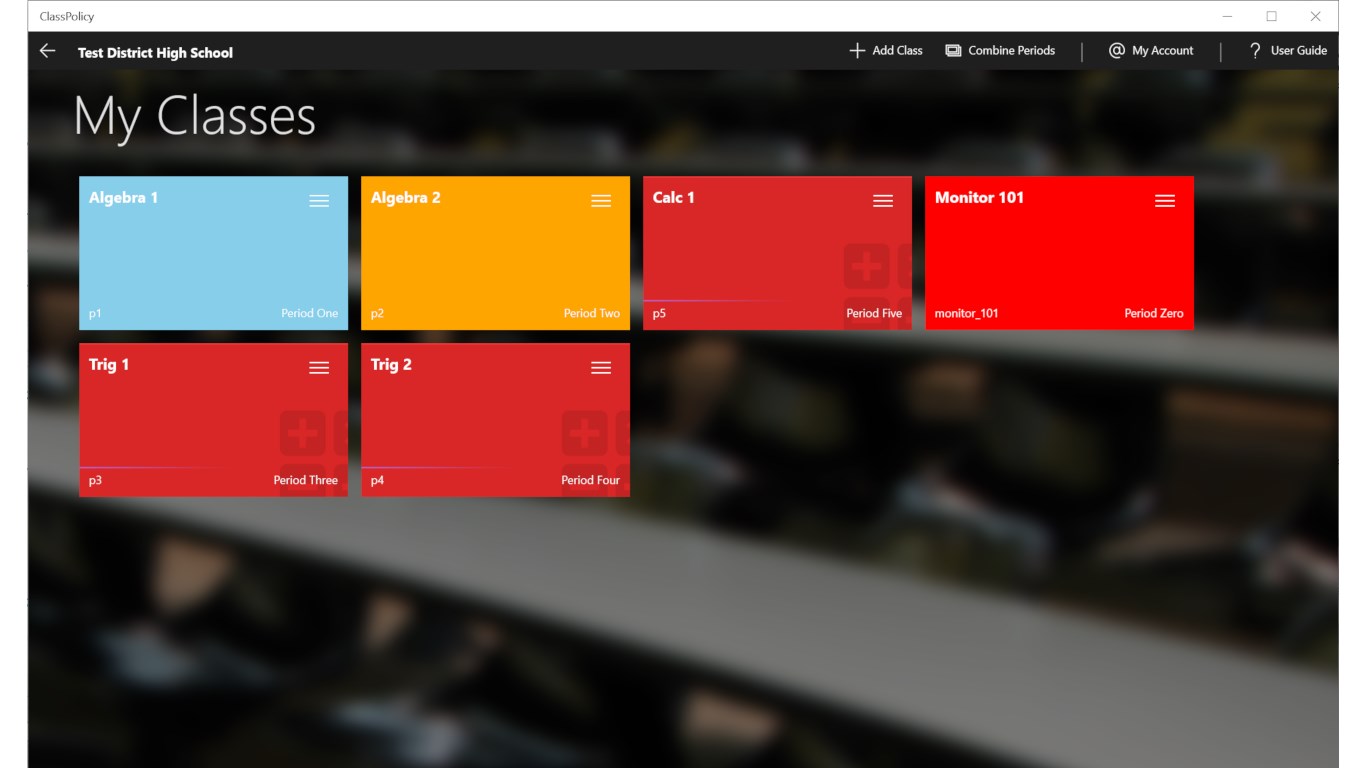Open Algebra 1 hamburger menu
The width and height of the screenshot is (1366, 768).
tap(319, 201)
